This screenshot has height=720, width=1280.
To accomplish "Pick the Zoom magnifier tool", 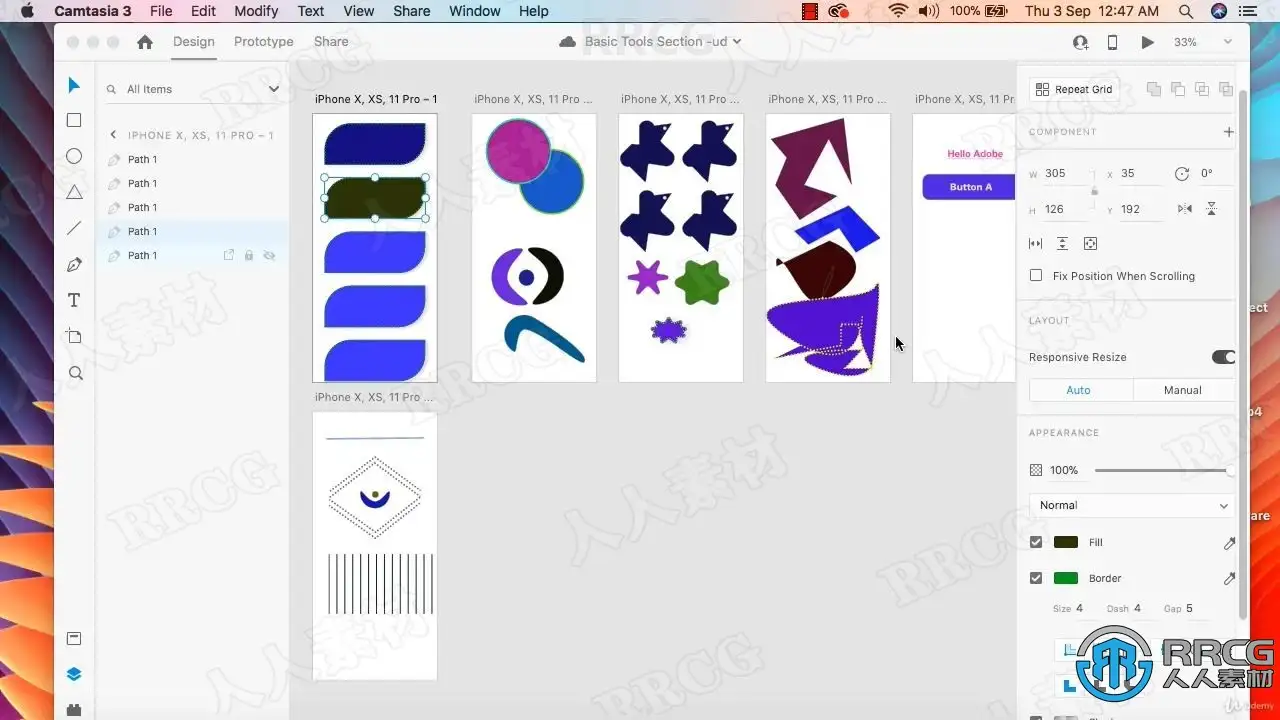I will [75, 373].
